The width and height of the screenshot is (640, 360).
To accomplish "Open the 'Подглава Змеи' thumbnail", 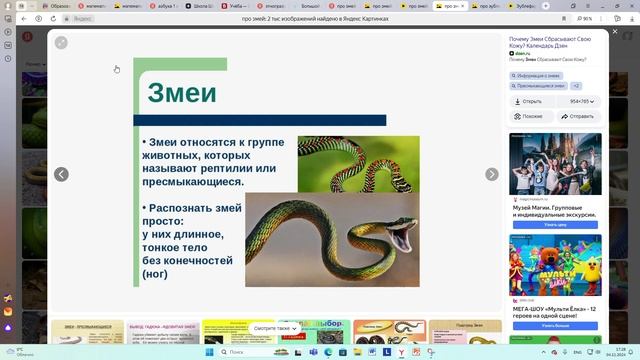I will coord(465,332).
